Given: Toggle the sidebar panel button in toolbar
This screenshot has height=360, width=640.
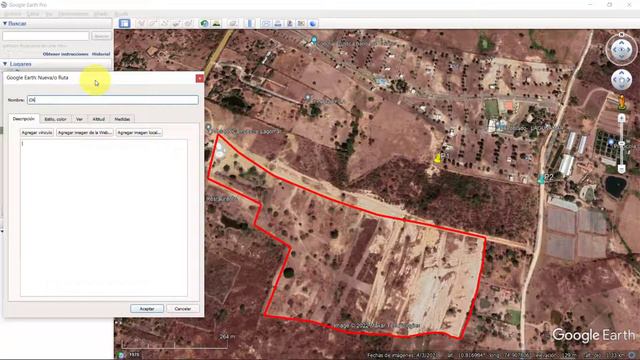Looking at the screenshot, I should (x=124, y=23).
